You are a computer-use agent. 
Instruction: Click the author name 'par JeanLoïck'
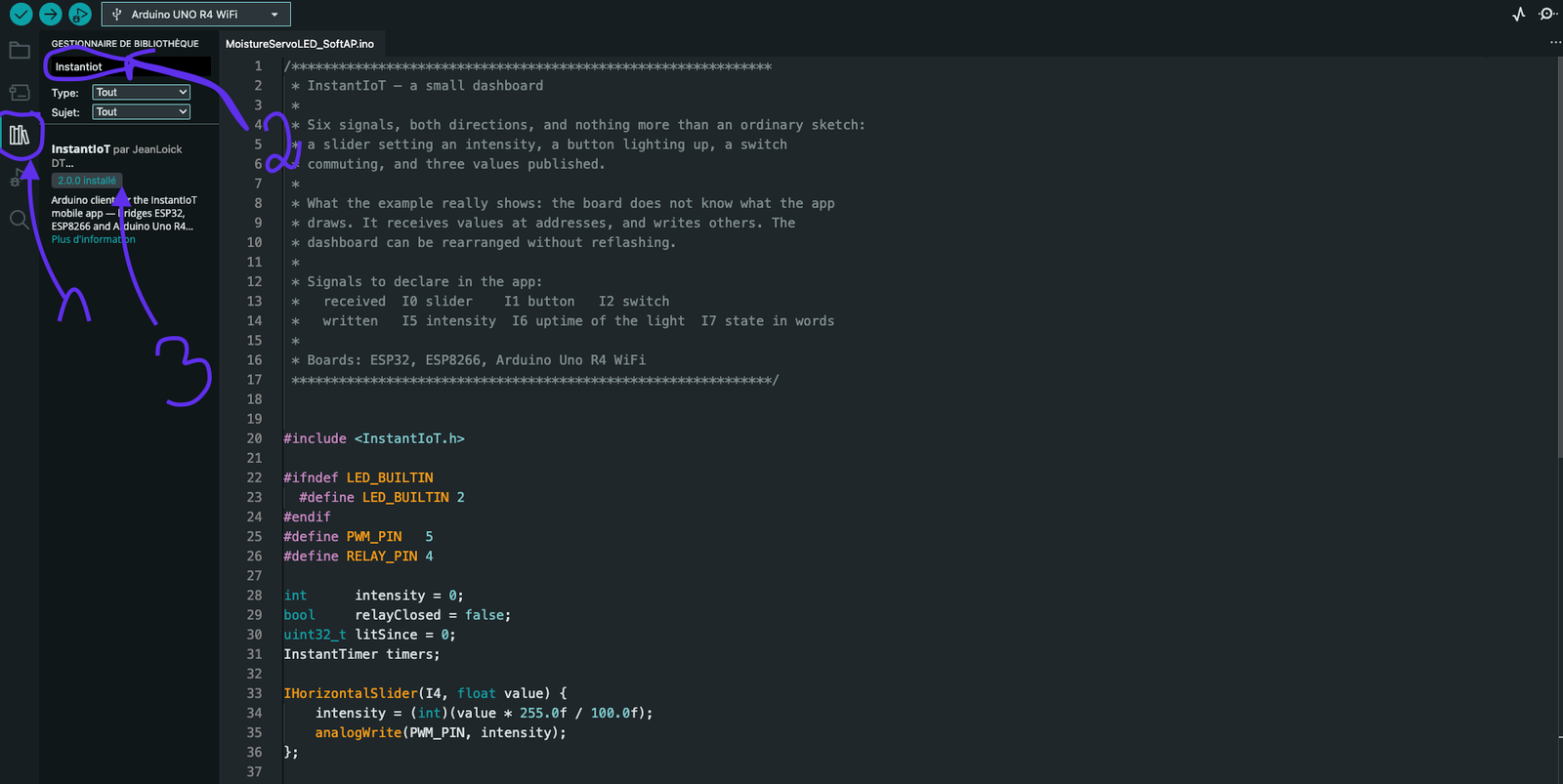(148, 149)
